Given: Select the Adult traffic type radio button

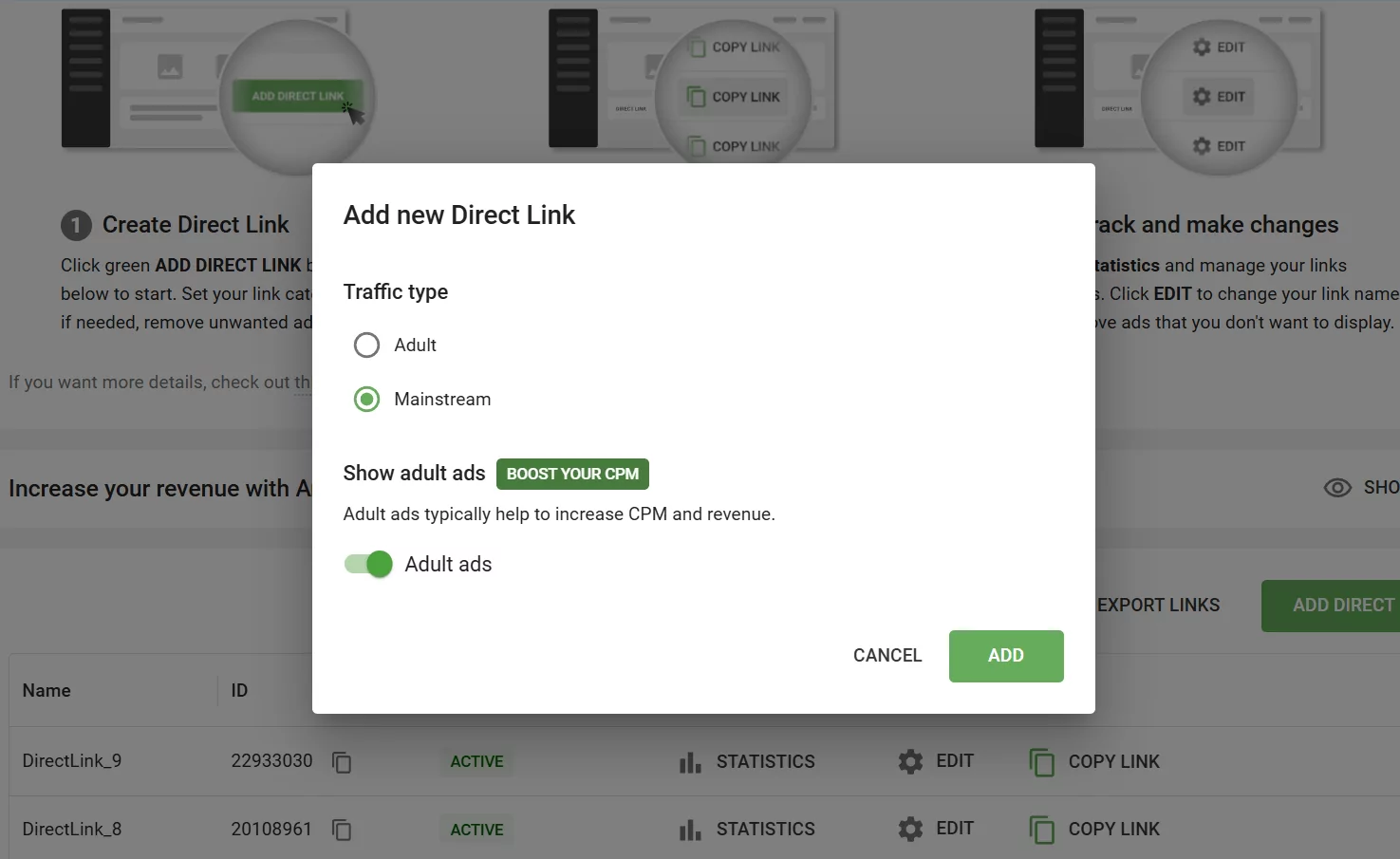Looking at the screenshot, I should pos(366,345).
